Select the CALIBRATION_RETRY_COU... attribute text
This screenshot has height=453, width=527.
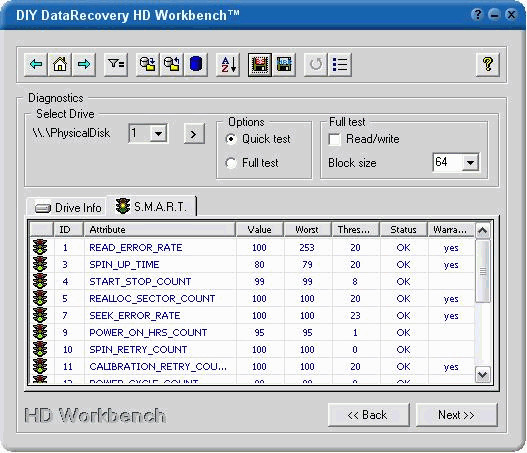click(158, 367)
